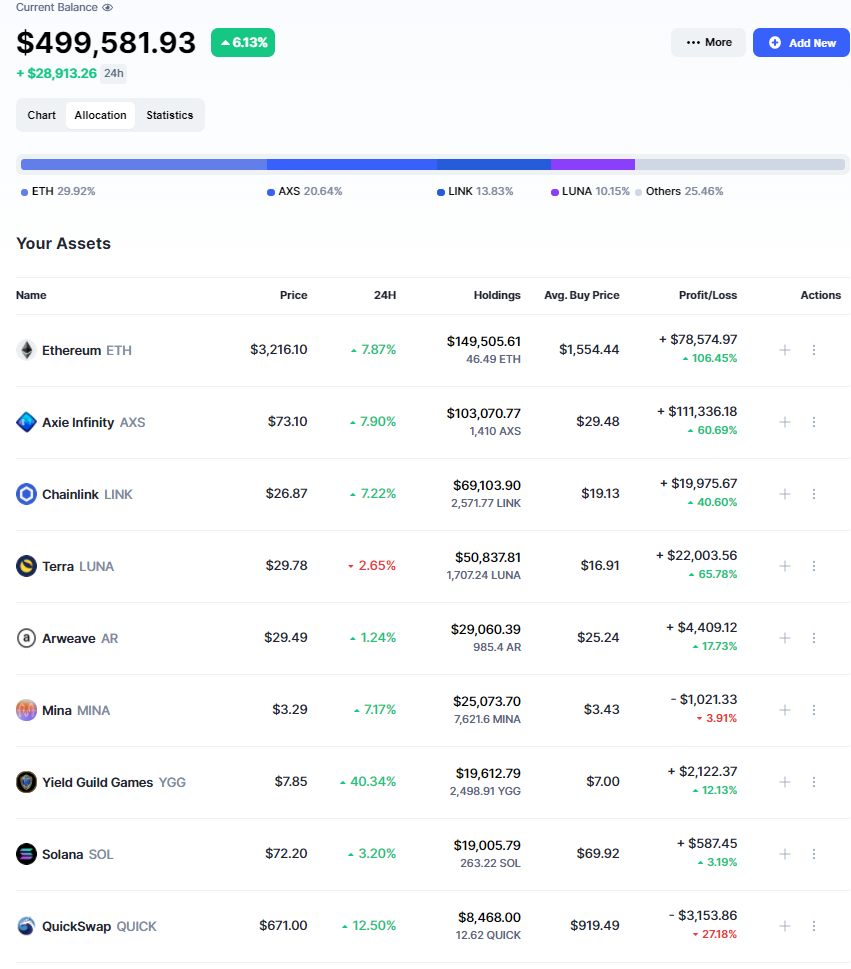Image resolution: width=851 pixels, height=969 pixels.
Task: Open the Ethereum row options menu
Action: click(813, 350)
